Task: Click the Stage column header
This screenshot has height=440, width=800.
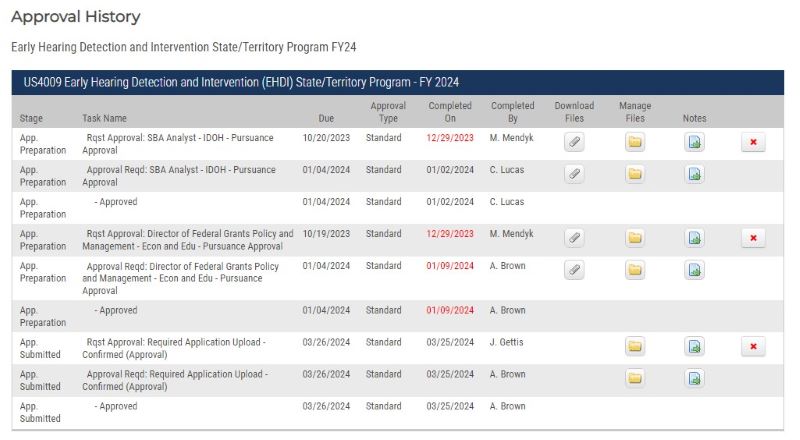Action: 31,118
